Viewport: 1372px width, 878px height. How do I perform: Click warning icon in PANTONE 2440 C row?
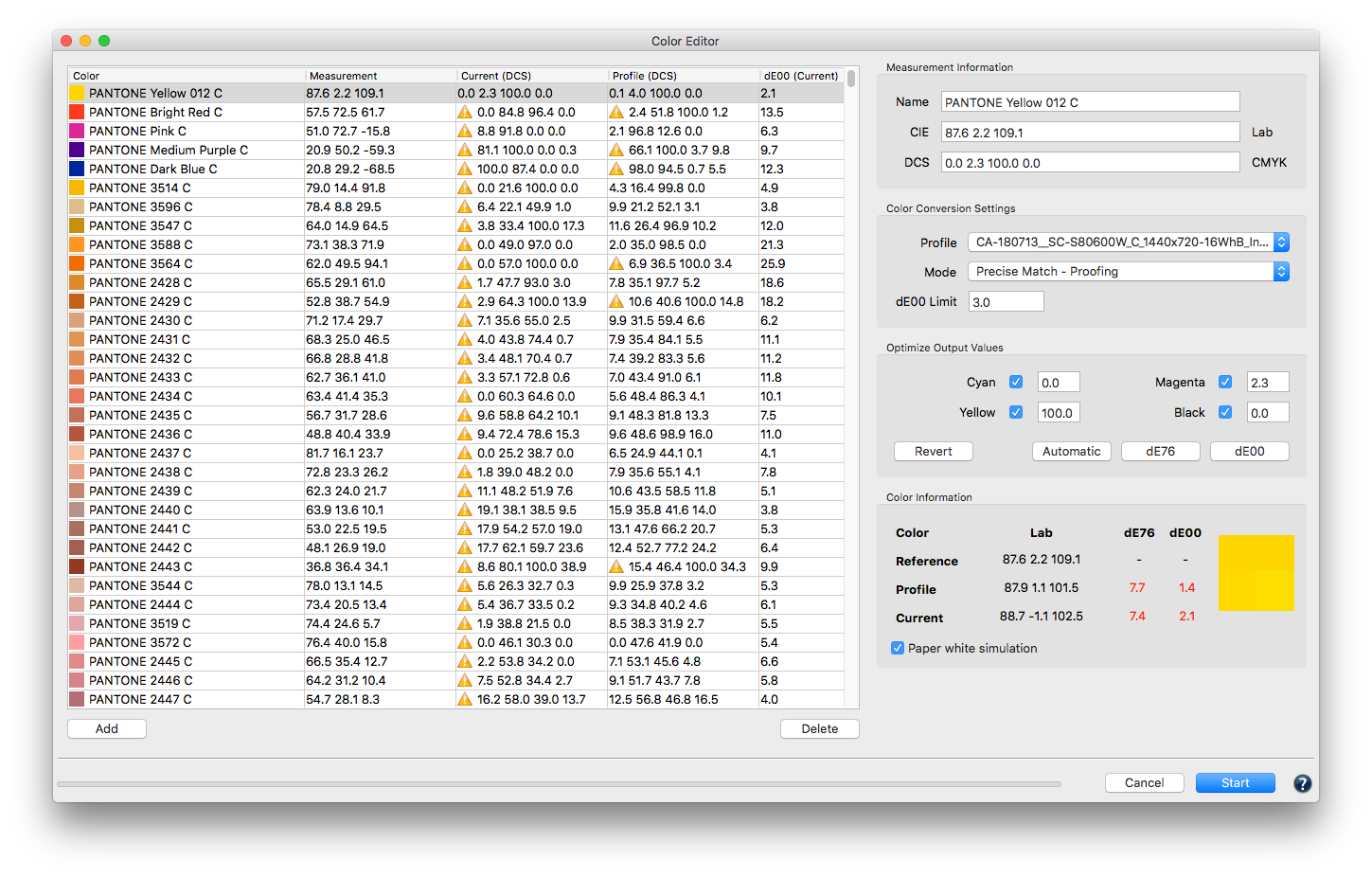pyautogui.click(x=465, y=510)
